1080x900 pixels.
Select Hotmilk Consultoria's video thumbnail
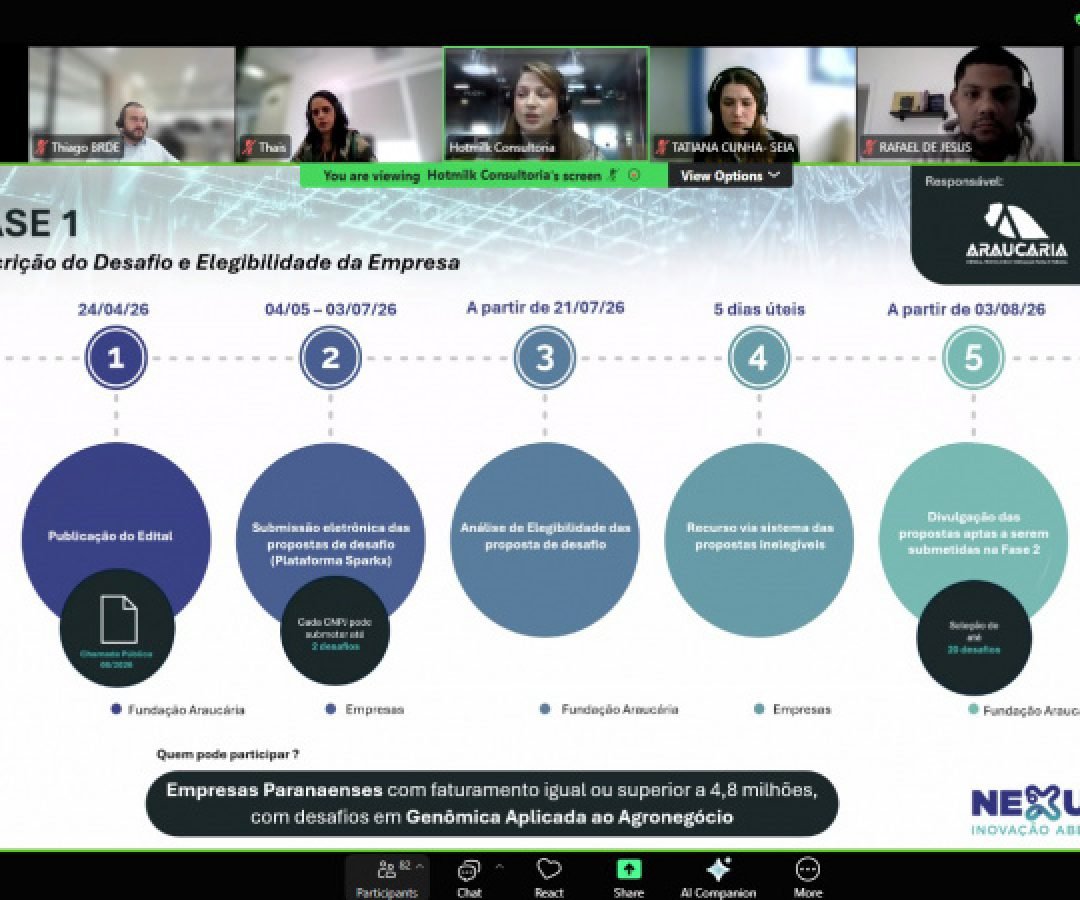pyautogui.click(x=546, y=104)
